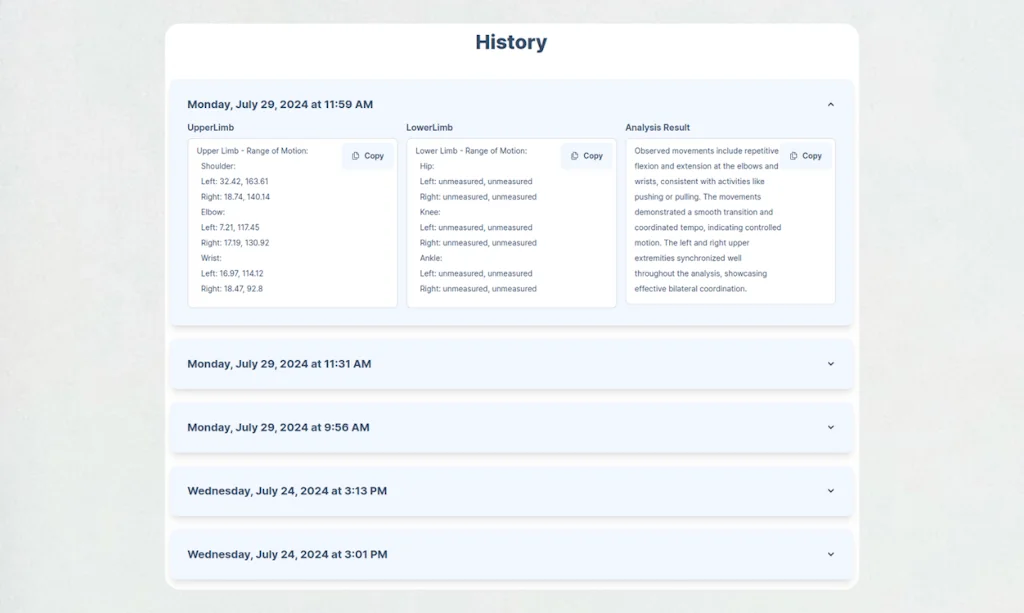
Task: Click the UpperLimb section label
Action: click(210, 128)
